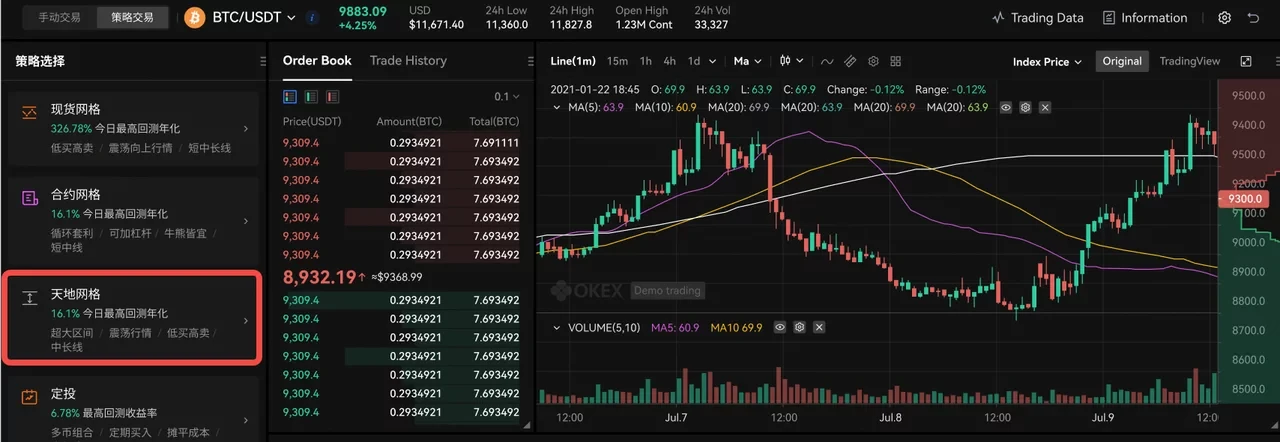The height and width of the screenshot is (442, 1280).
Task: Switch order book to sell-orders-only view
Action: [x=330, y=97]
